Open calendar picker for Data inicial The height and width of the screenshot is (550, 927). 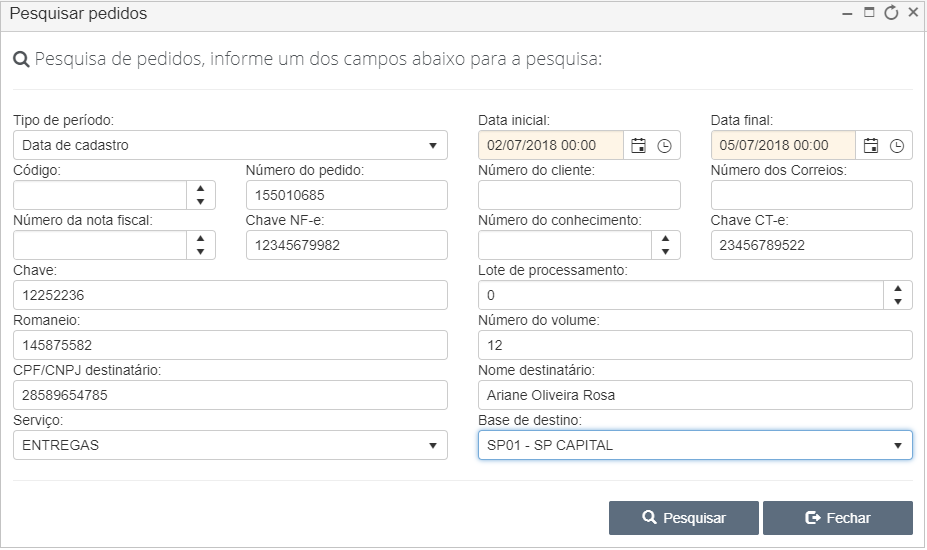[638, 145]
